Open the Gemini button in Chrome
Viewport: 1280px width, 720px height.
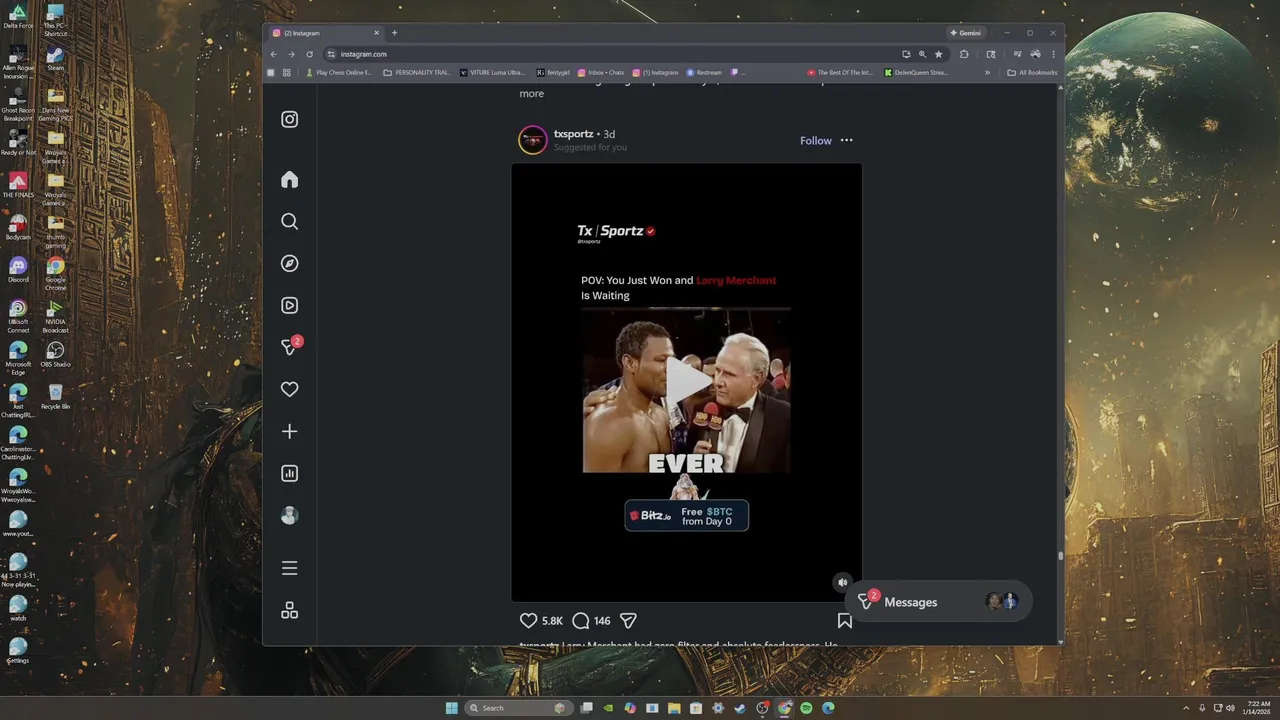tap(966, 33)
